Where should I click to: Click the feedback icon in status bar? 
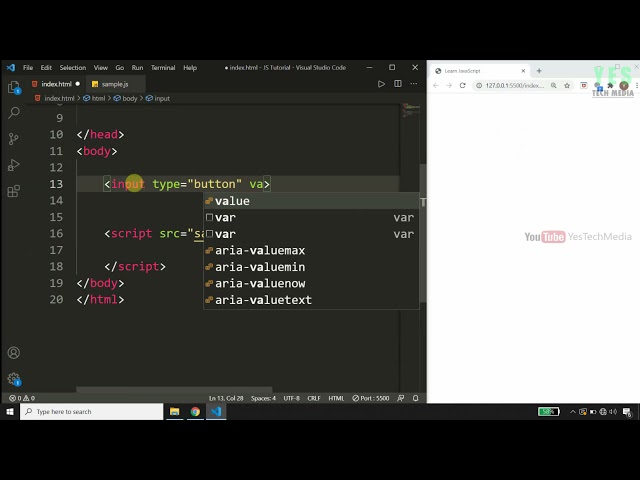(x=401, y=398)
